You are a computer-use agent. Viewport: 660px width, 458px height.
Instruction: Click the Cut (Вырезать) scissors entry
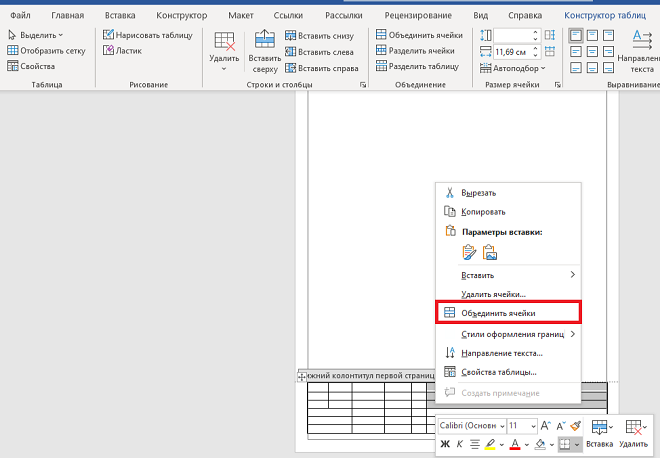[x=478, y=192]
